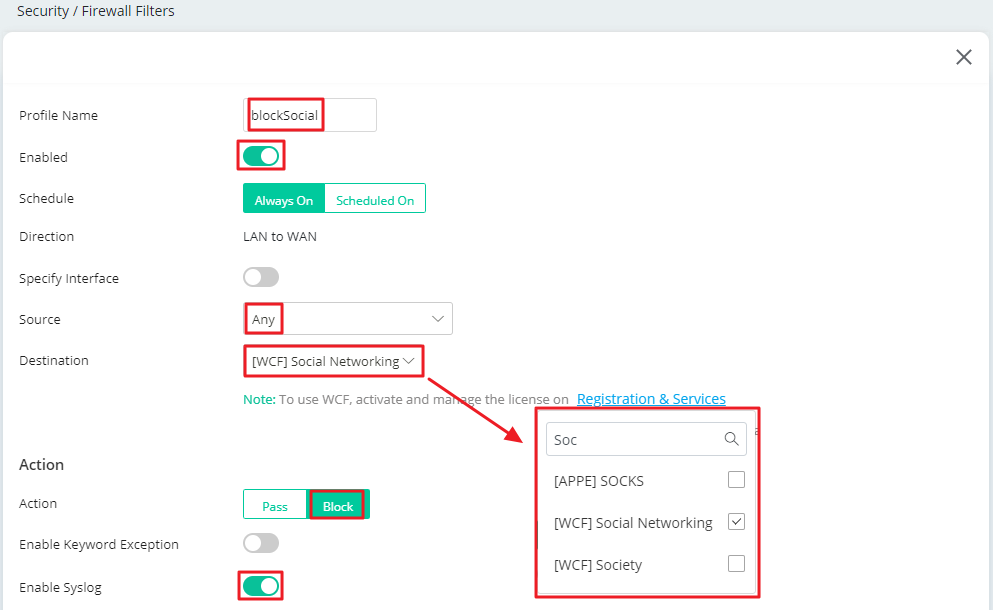This screenshot has height=610, width=993.
Task: Click the Destination dropdown chevron arrow
Action: [x=410, y=361]
